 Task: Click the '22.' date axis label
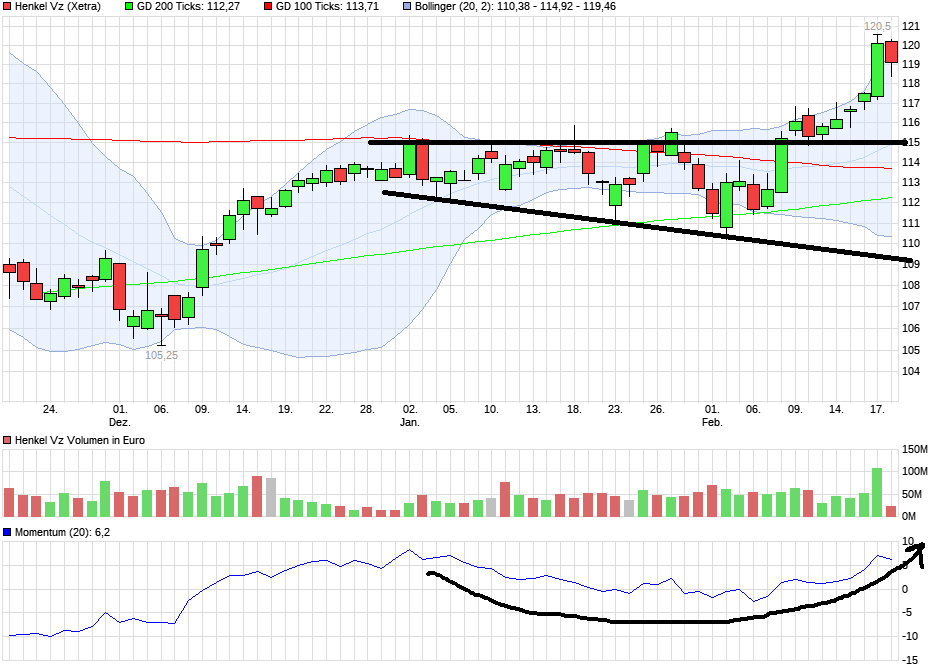pyautogui.click(x=326, y=409)
